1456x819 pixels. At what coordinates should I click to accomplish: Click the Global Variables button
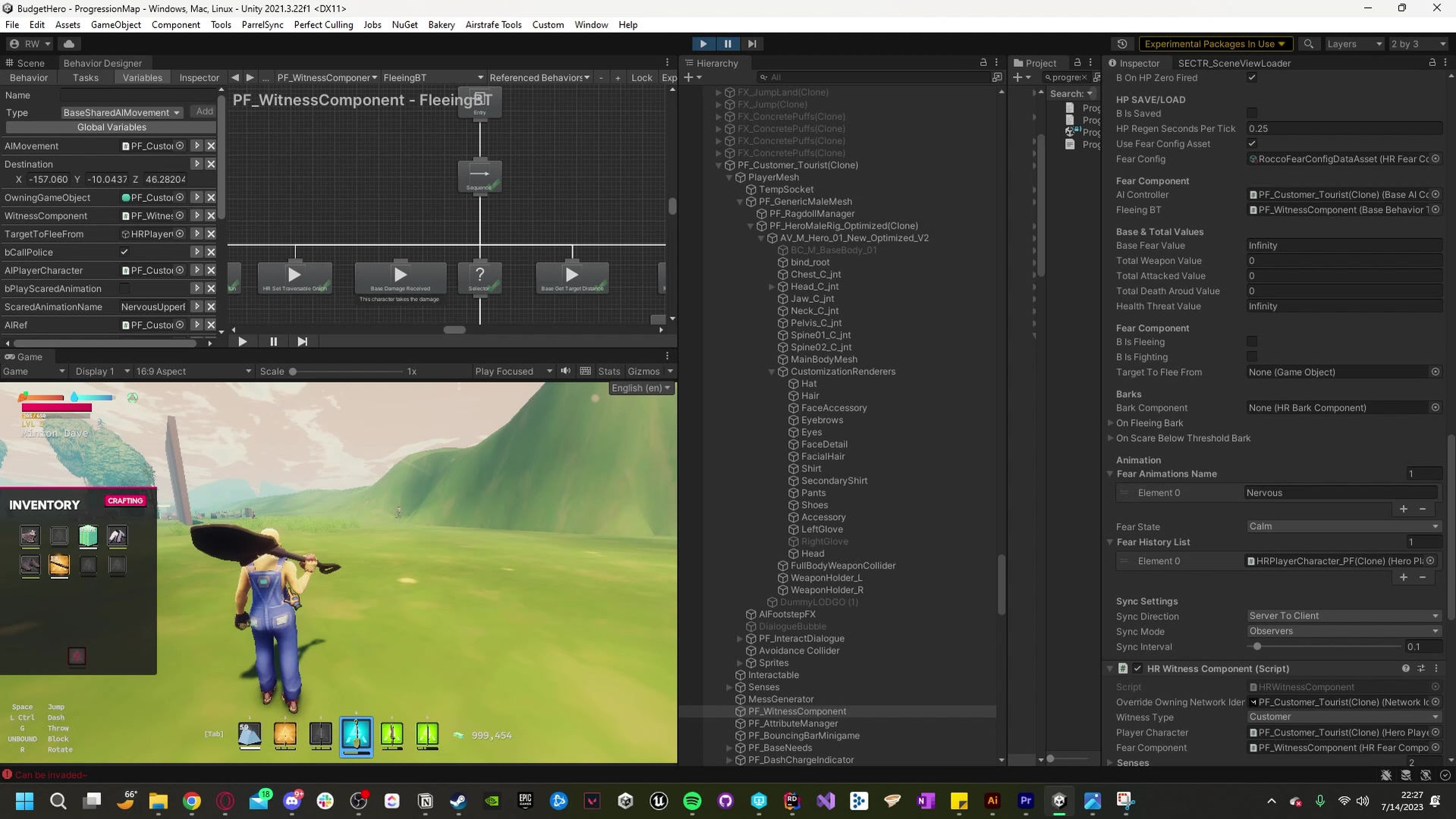pos(111,128)
